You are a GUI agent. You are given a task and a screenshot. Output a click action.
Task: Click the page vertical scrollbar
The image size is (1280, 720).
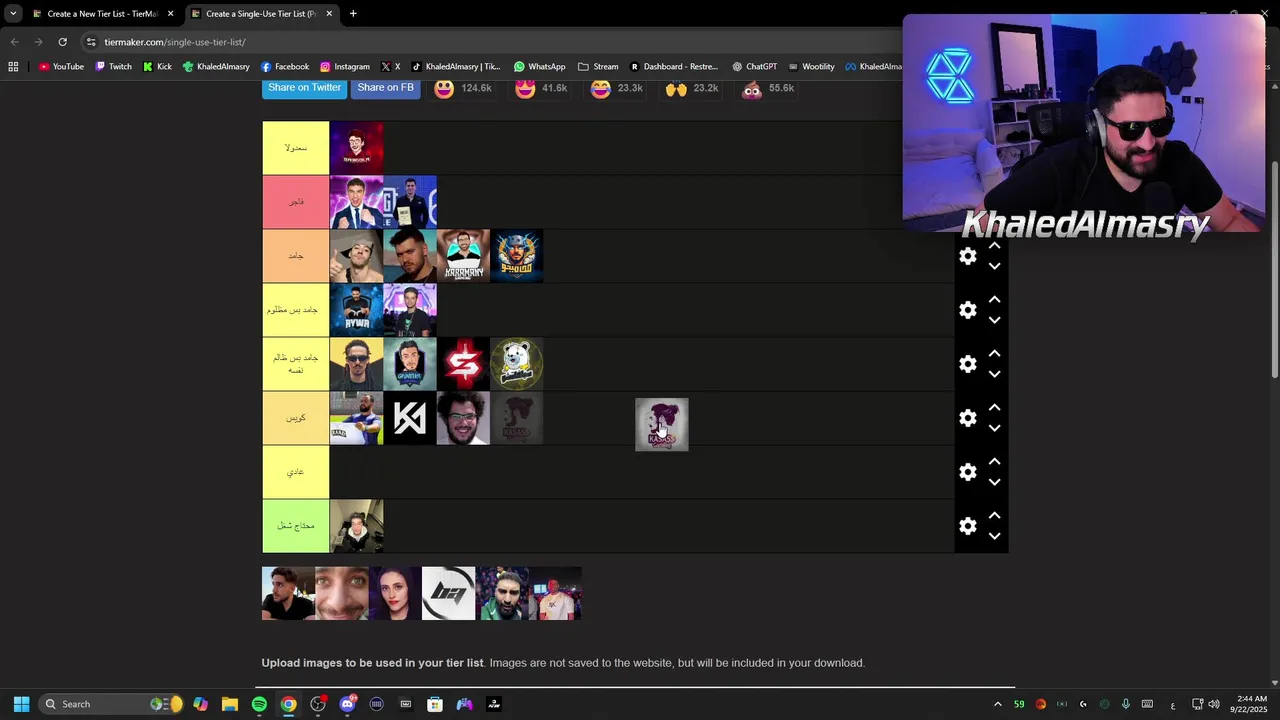1274,270
